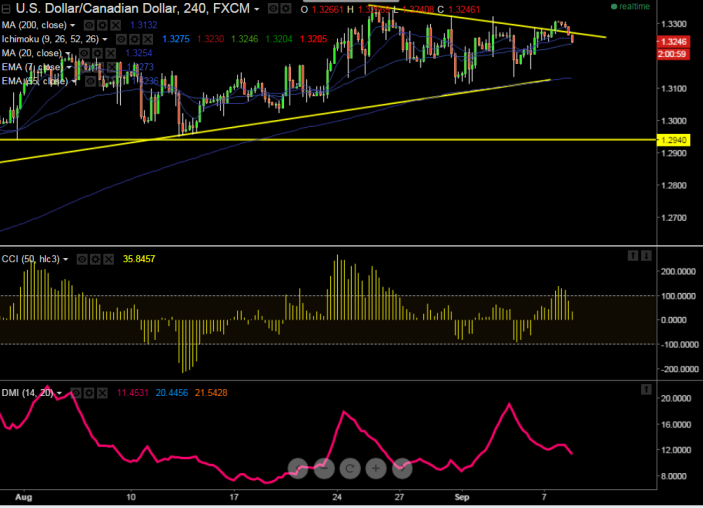Screen dimensions: 703x508
Task: Open CCI indicator settings gear
Action: (x=95, y=259)
